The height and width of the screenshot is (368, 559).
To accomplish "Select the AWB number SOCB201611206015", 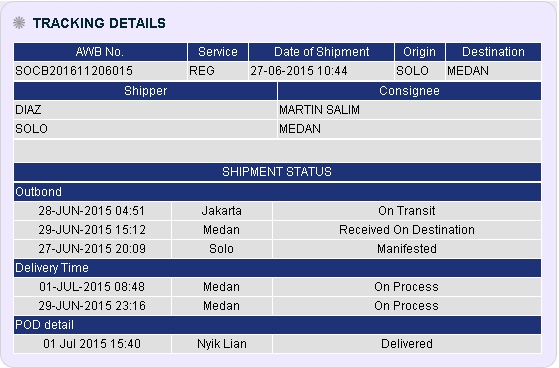I will (x=74, y=71).
